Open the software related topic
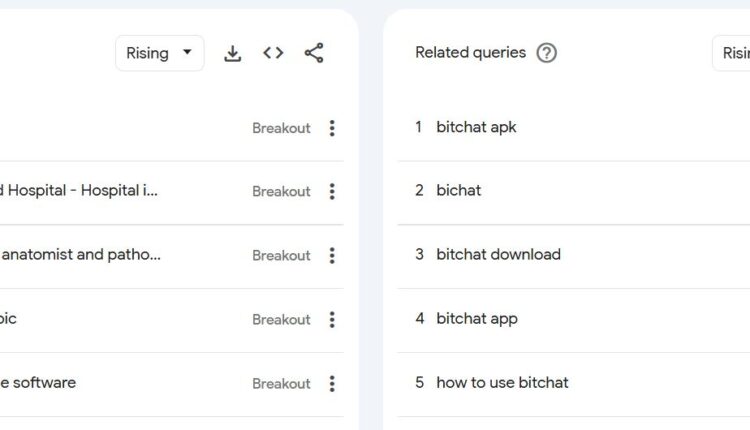The height and width of the screenshot is (430, 750). point(40,382)
